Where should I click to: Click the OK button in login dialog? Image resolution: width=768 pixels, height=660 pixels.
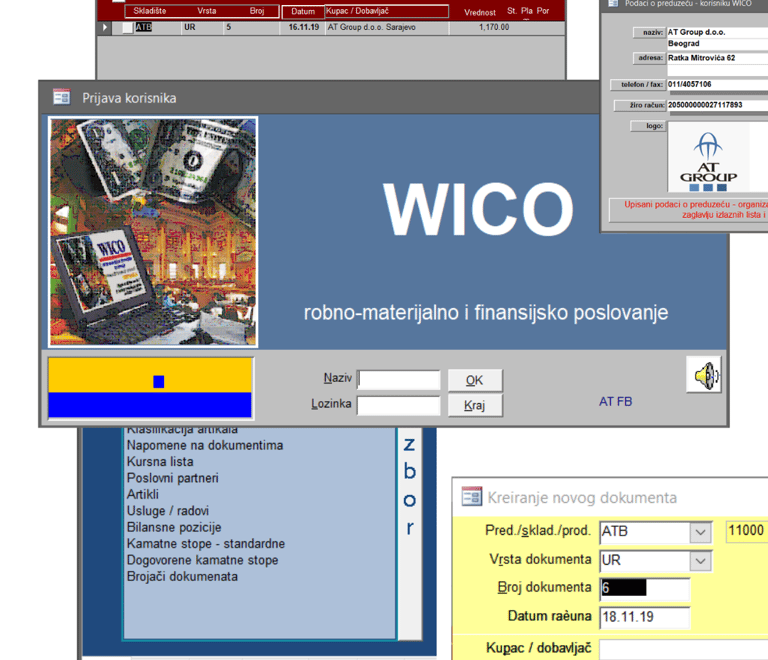pos(475,380)
